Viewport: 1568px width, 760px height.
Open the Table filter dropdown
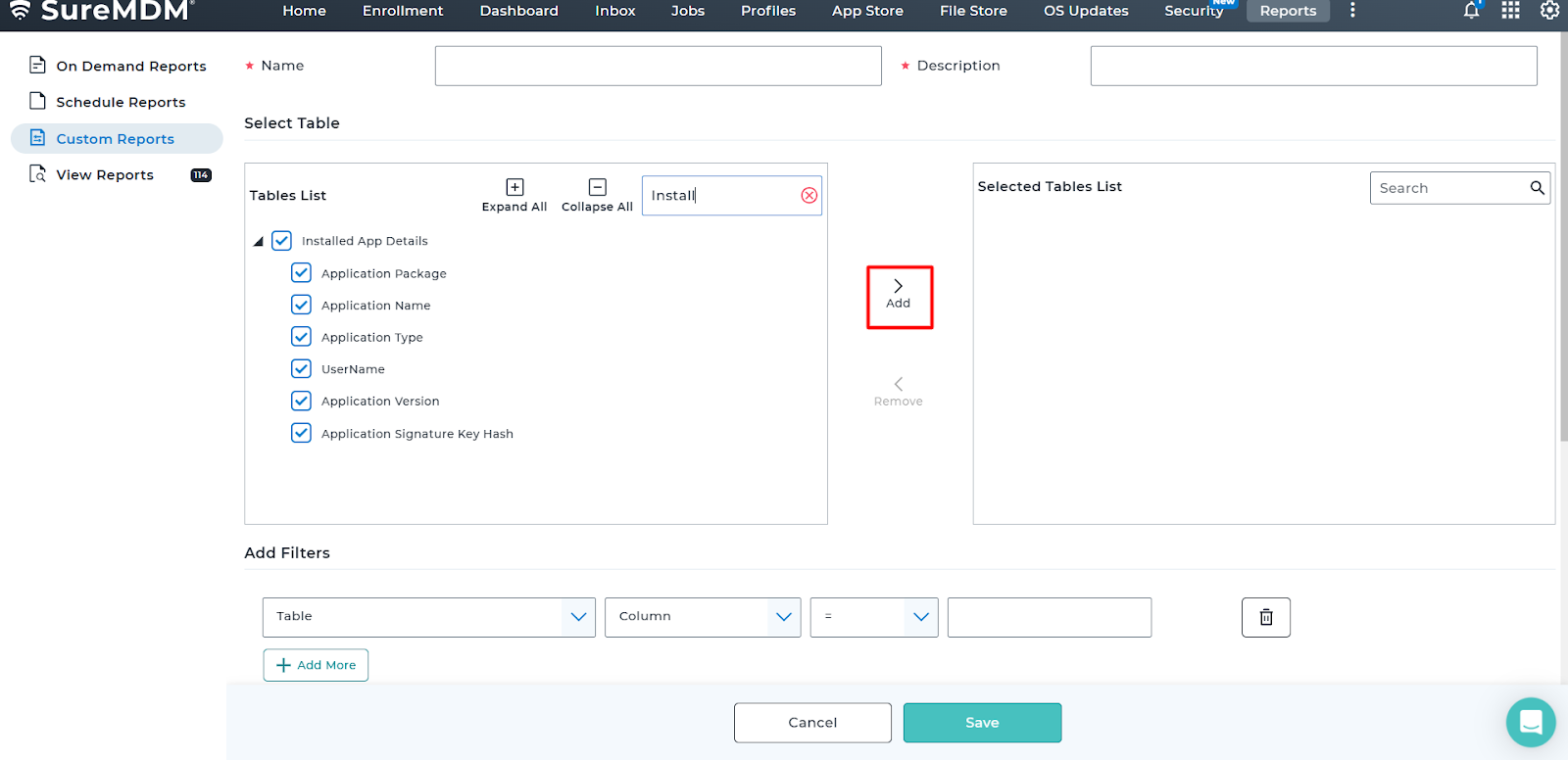[x=428, y=617]
